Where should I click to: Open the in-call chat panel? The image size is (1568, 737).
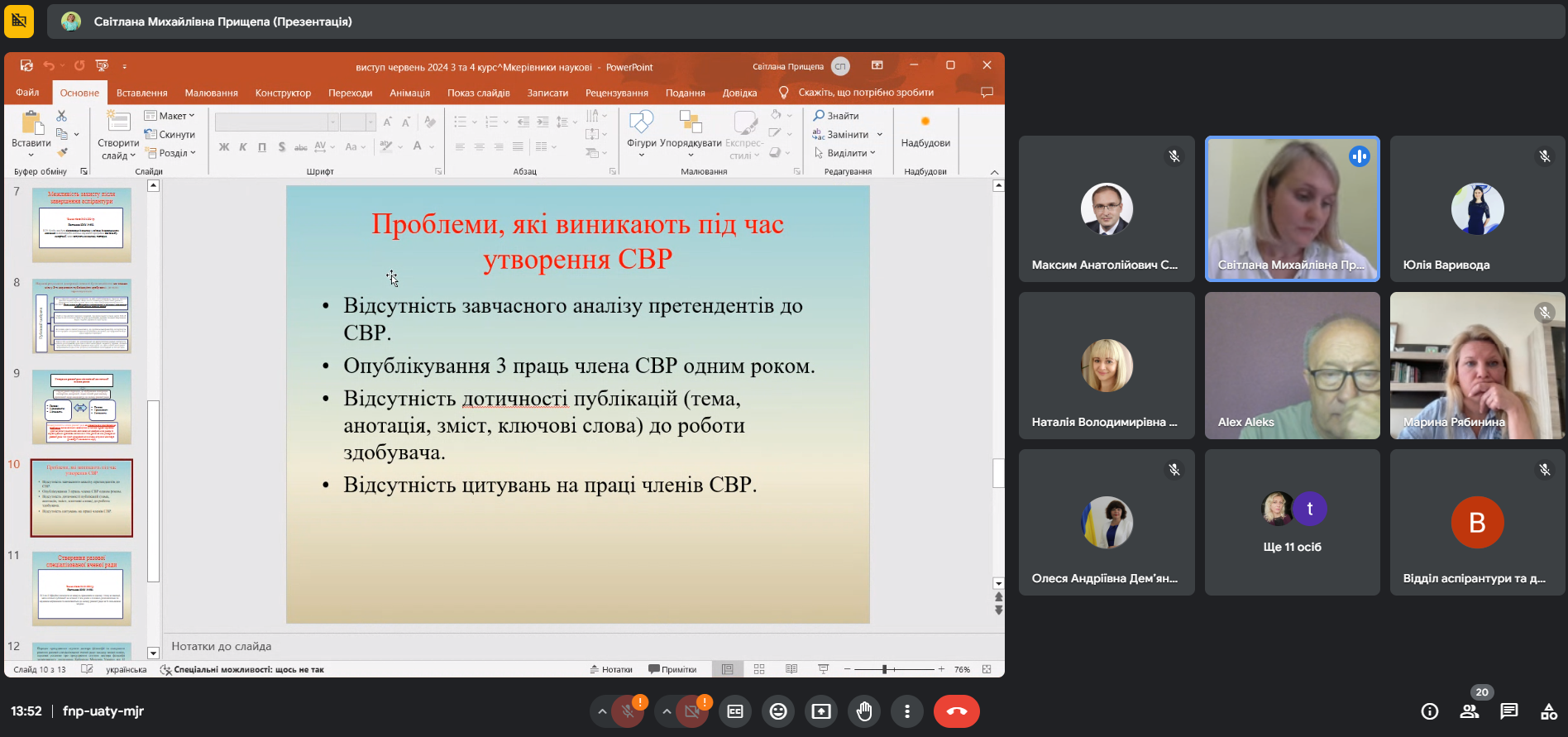[x=1509, y=711]
